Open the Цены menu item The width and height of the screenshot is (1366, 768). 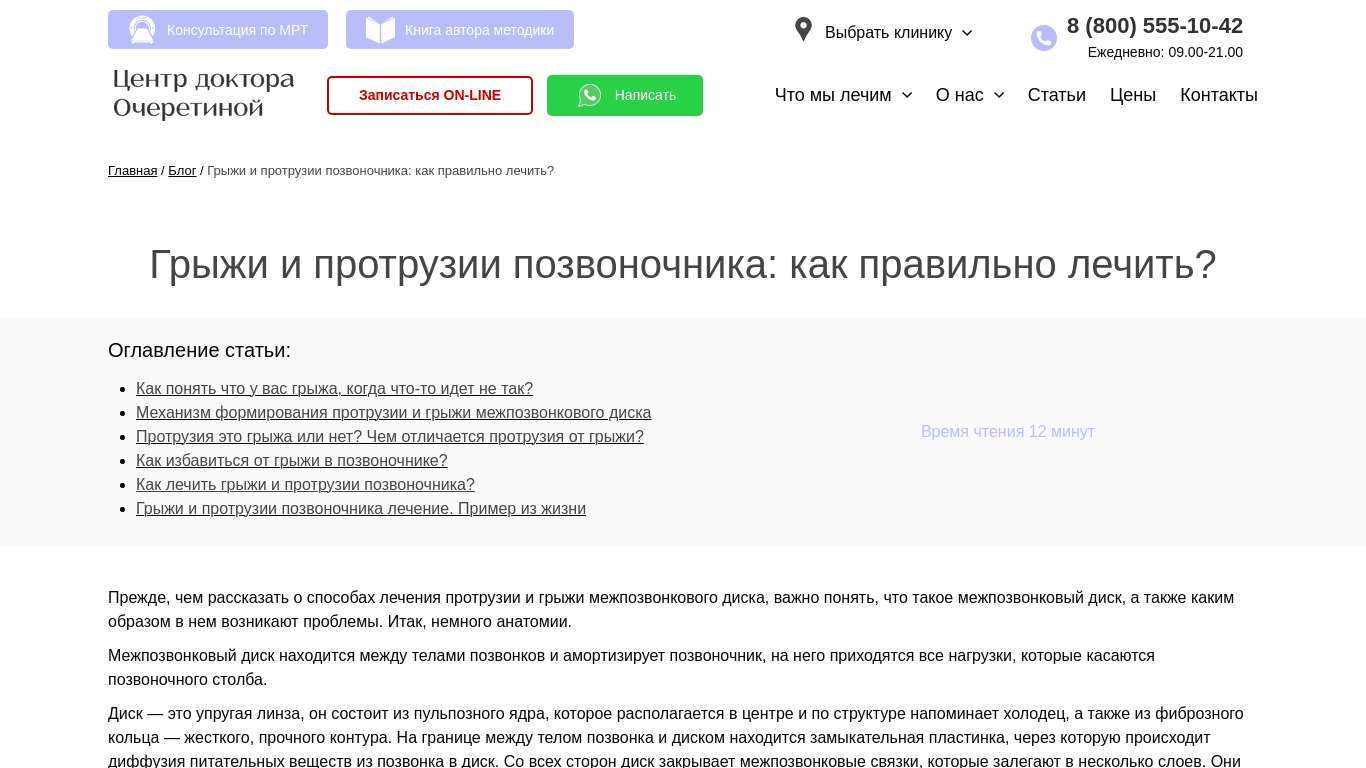[1132, 95]
